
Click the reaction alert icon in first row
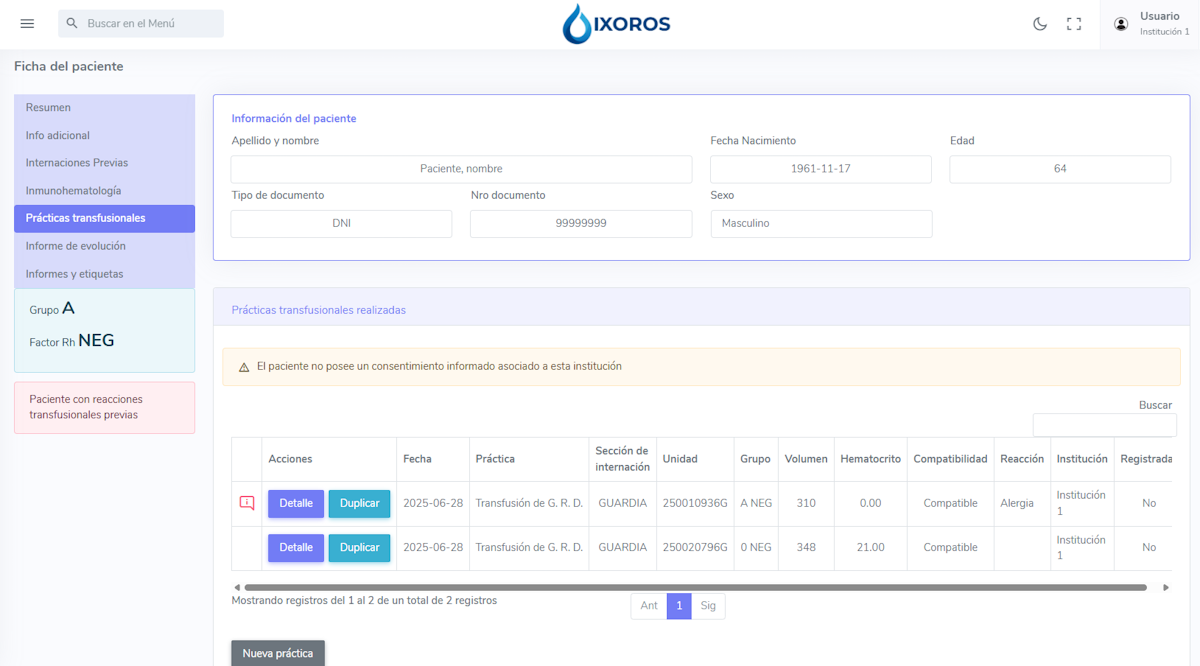pos(247,503)
